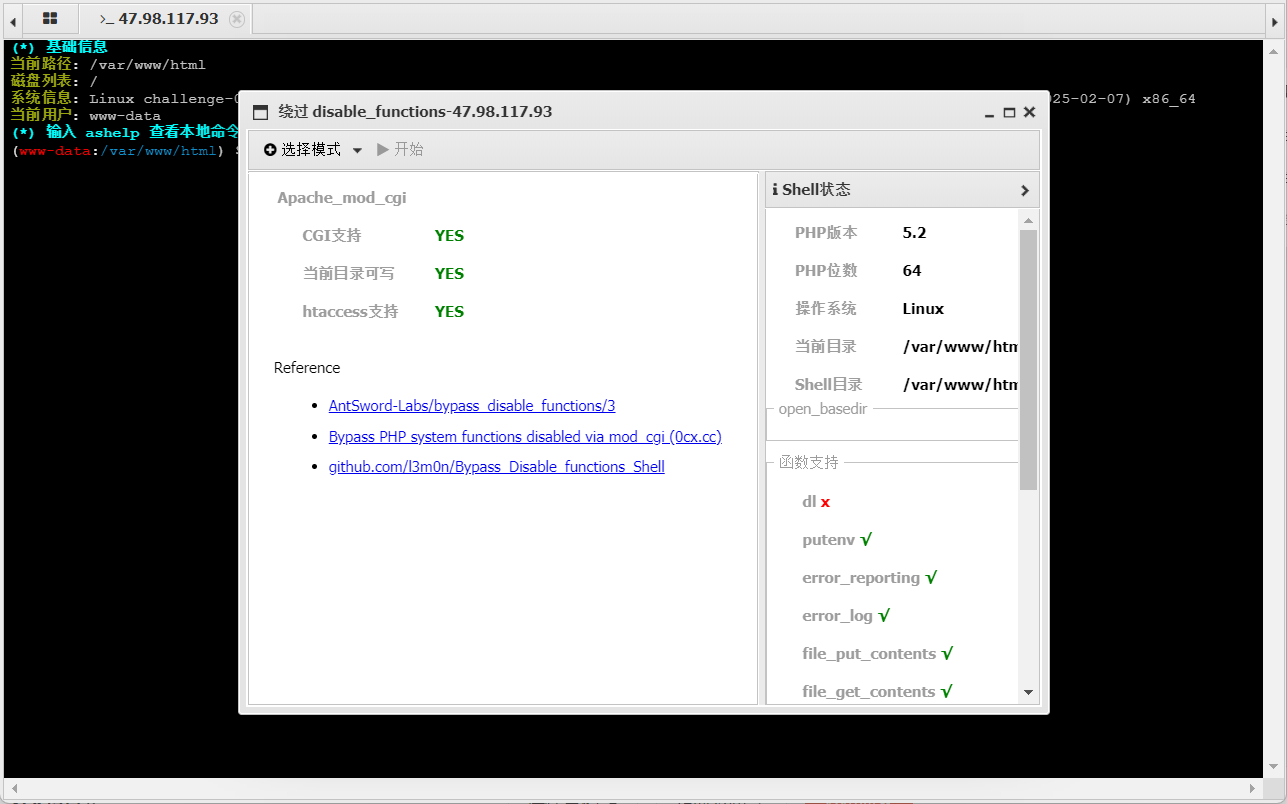1287x804 pixels.
Task: Click the play triangle icon before 开始
Action: pyautogui.click(x=383, y=149)
